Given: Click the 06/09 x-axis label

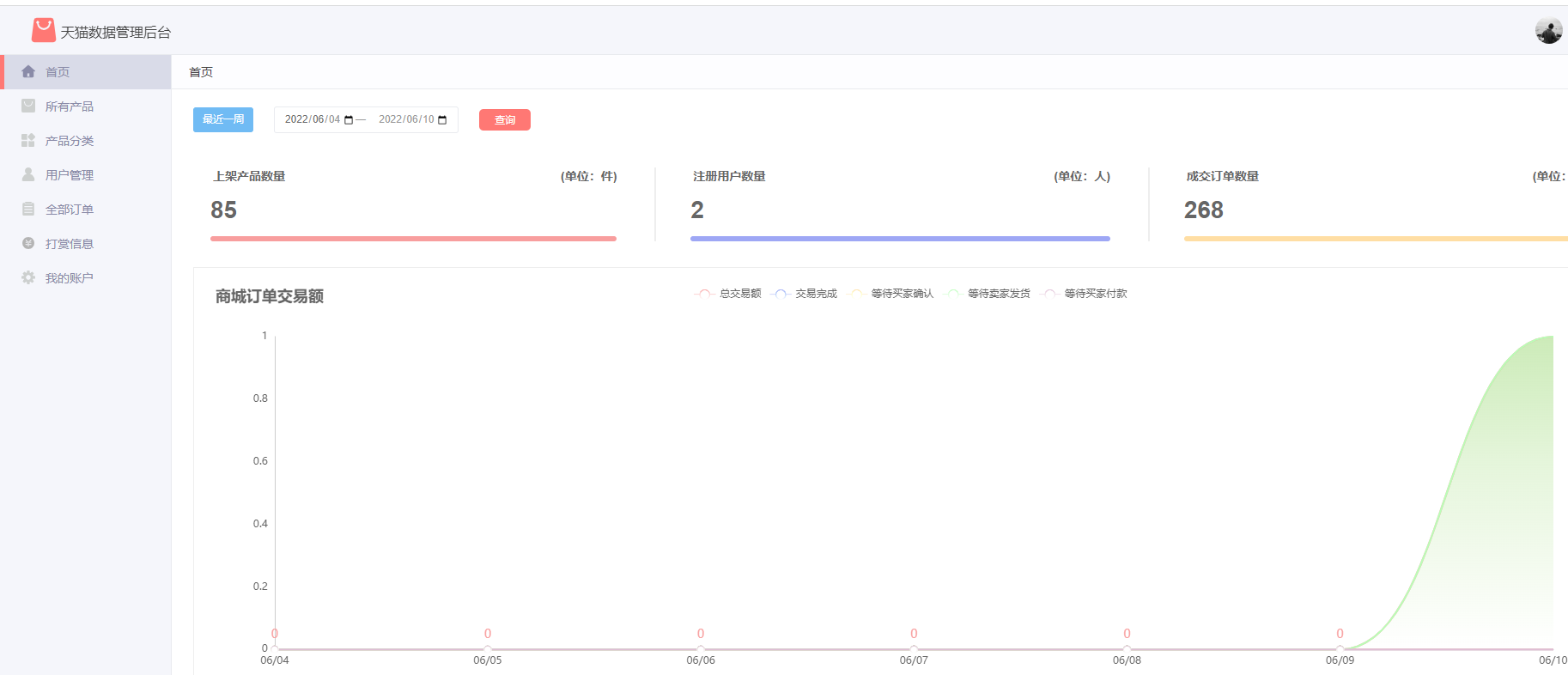Looking at the screenshot, I should 1340,660.
